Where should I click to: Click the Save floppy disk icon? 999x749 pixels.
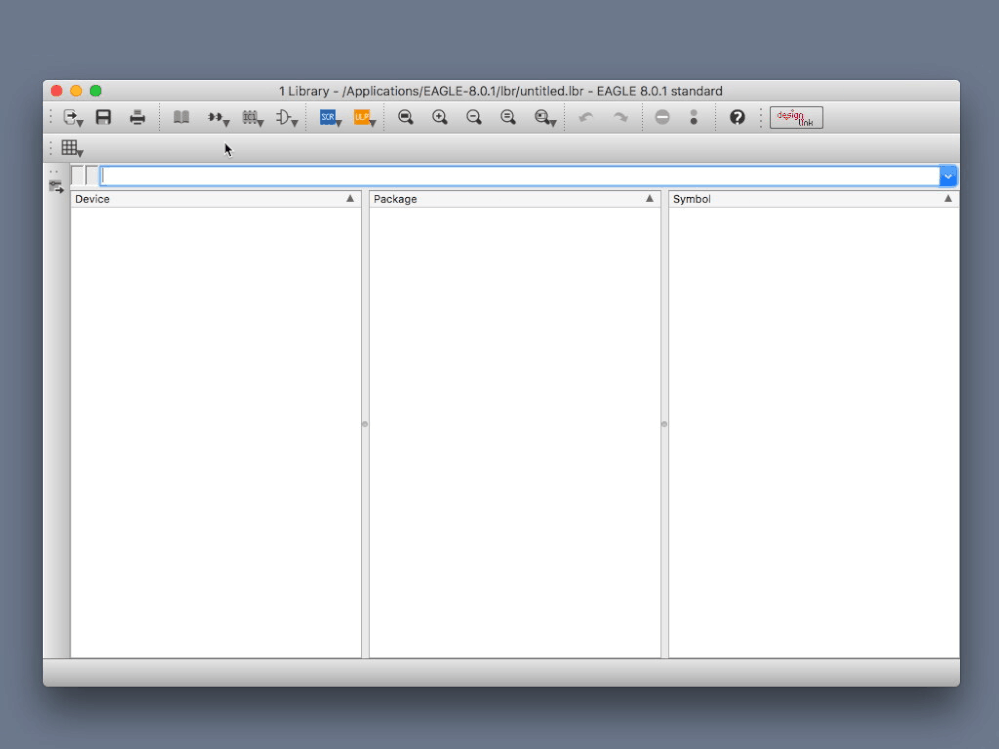point(103,117)
